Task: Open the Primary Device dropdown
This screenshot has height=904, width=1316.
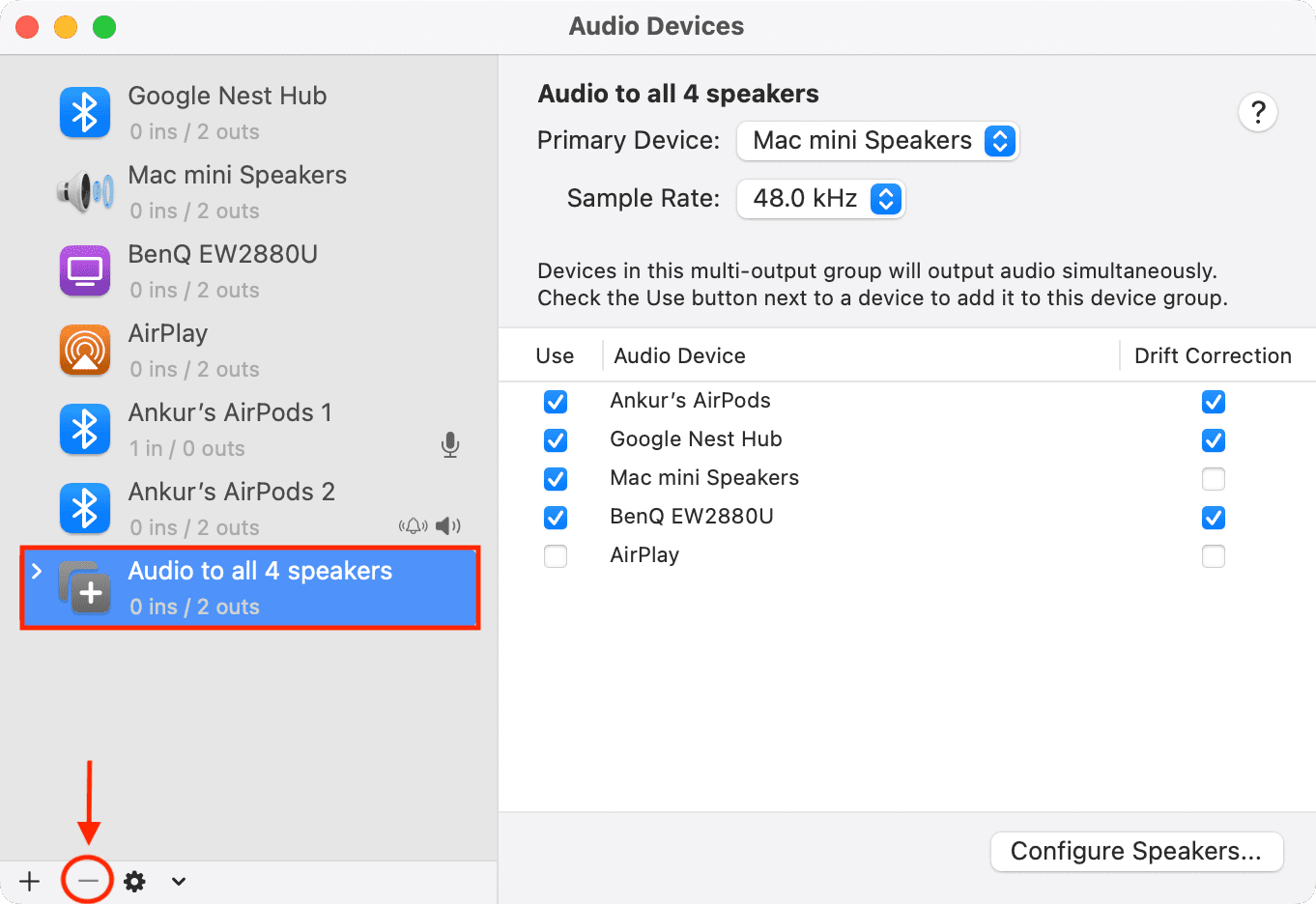Action: [877, 141]
